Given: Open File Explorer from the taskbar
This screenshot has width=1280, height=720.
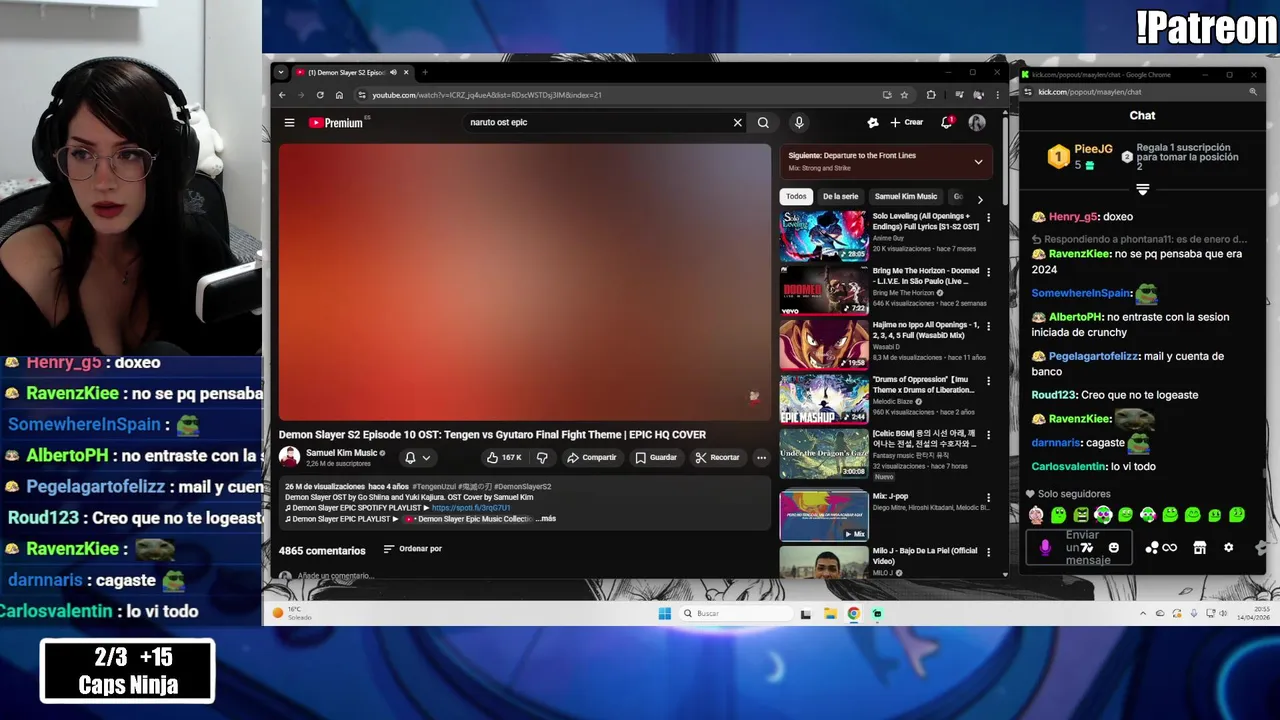Looking at the screenshot, I should coord(830,614).
